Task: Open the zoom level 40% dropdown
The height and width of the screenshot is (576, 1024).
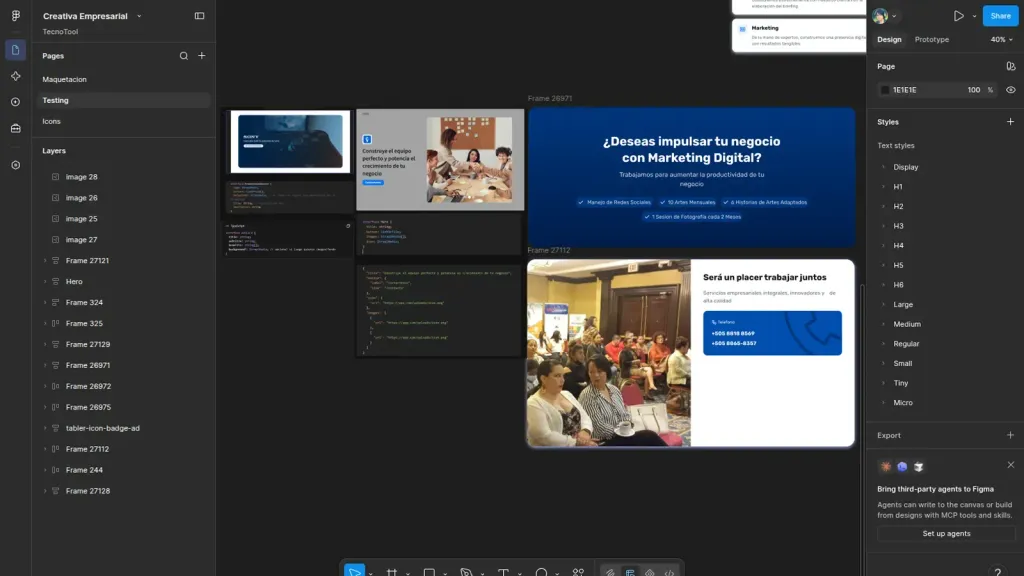Action: [1001, 40]
